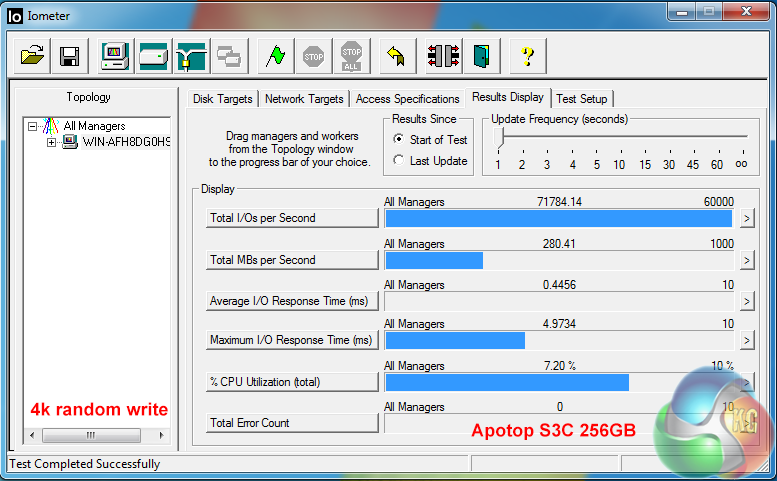The image size is (777, 481).
Task: Start tests with the green flag
Action: (x=275, y=56)
